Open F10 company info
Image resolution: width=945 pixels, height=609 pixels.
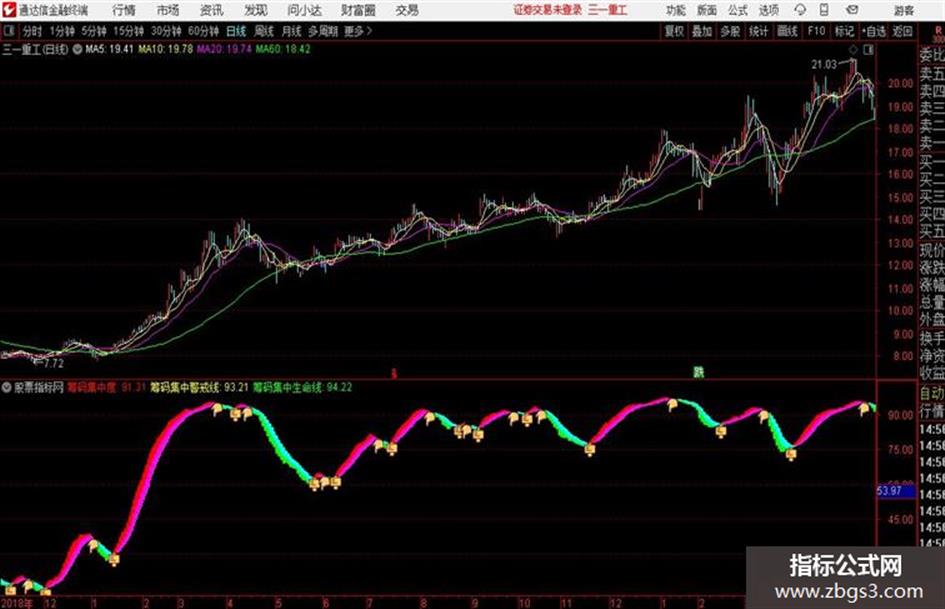coord(817,31)
